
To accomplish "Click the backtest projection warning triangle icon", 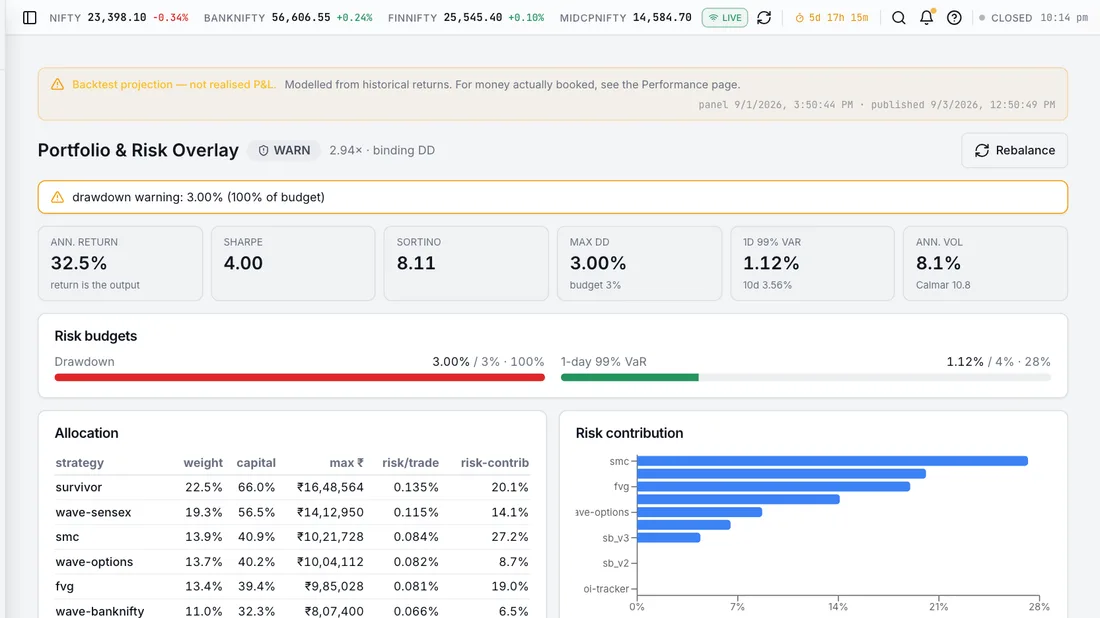I will pyautogui.click(x=58, y=84).
